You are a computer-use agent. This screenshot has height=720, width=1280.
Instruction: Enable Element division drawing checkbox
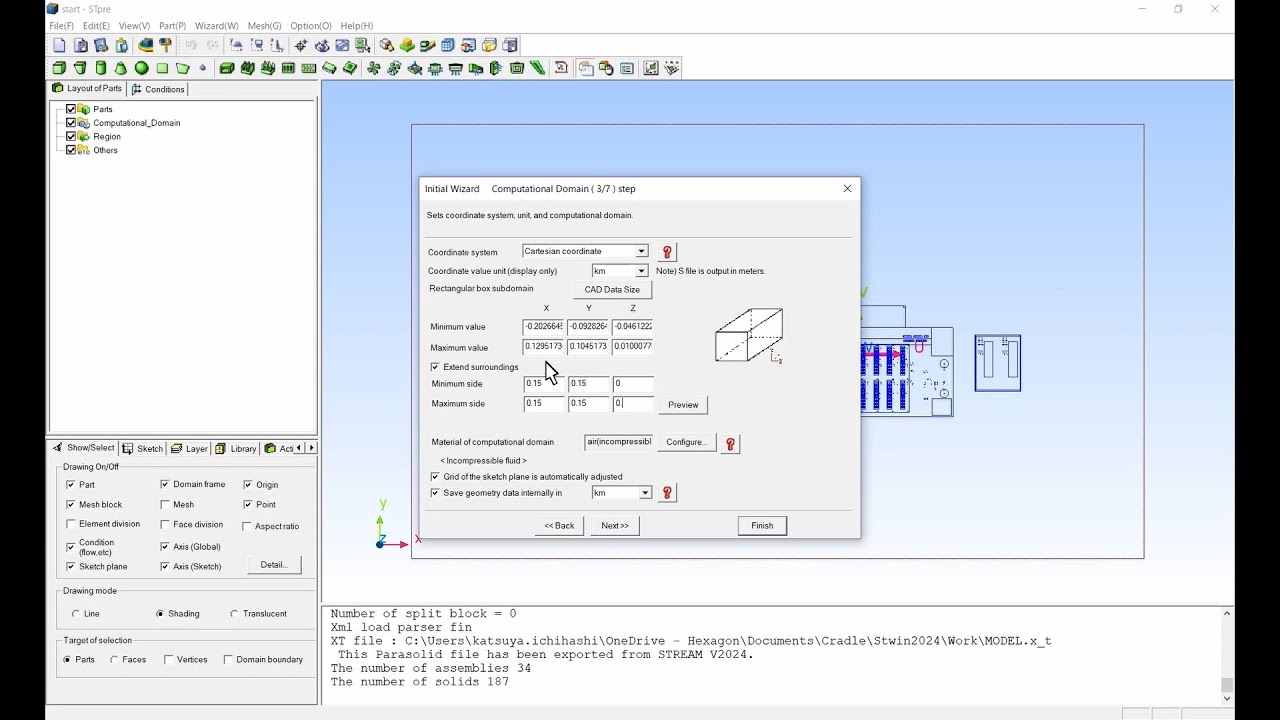[71, 524]
